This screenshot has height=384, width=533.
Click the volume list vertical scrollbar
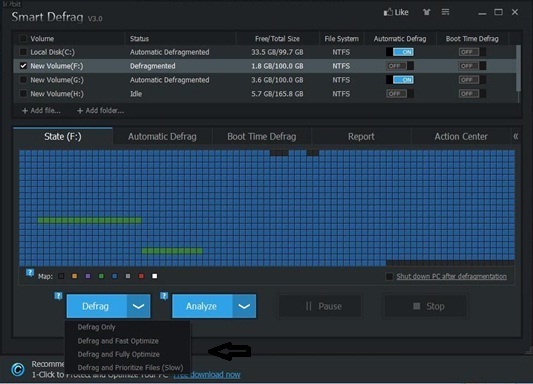(x=518, y=68)
